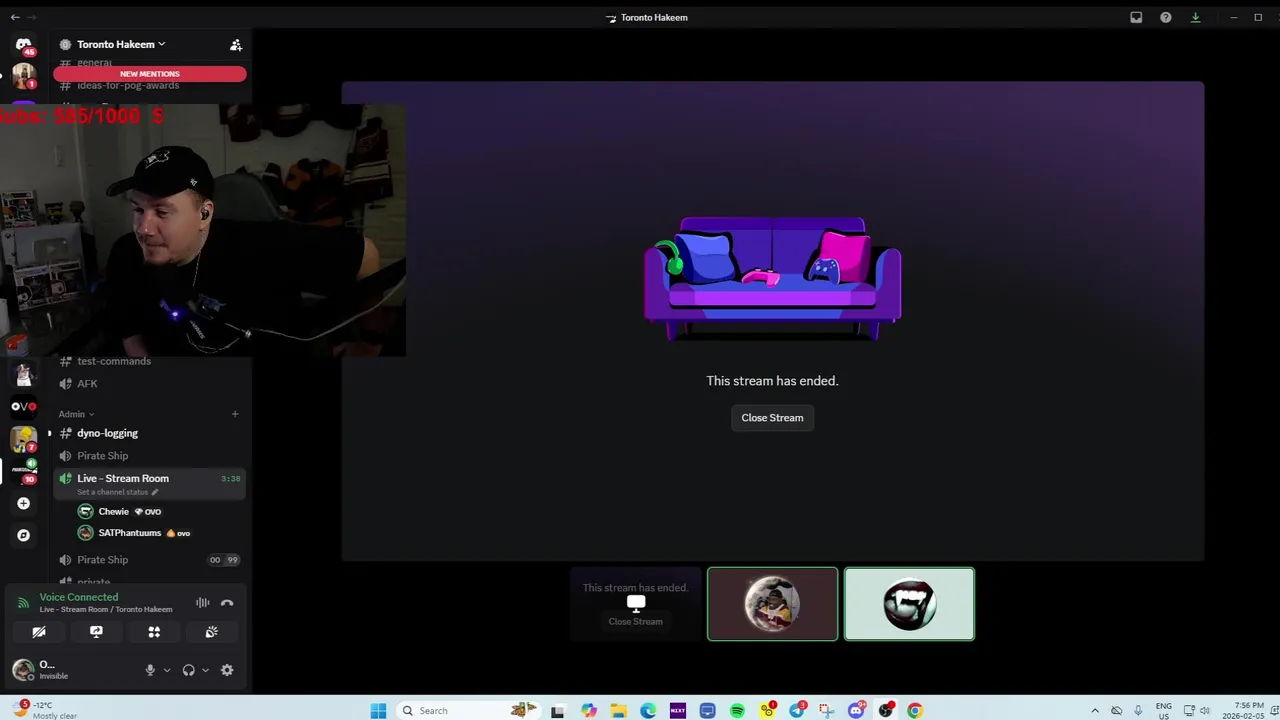Join the AFK voice channel
Viewport: 1280px width, 720px height.
(87, 384)
